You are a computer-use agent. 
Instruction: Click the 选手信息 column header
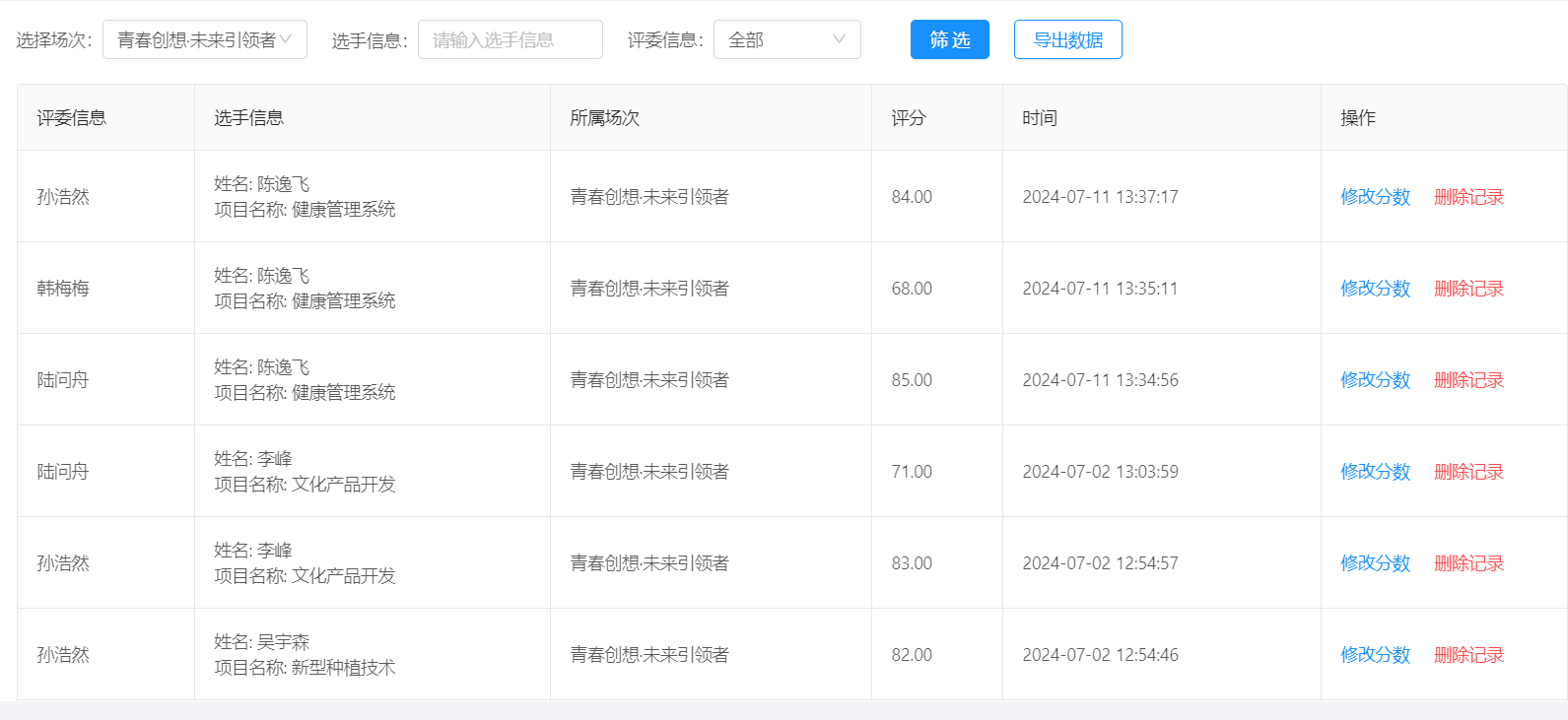click(373, 118)
